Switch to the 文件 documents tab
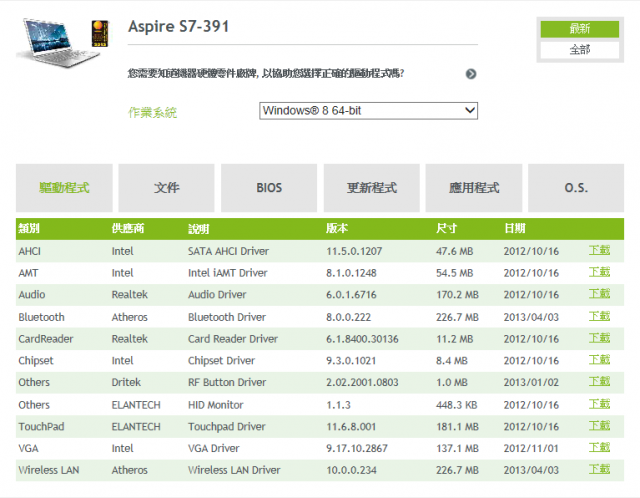The image size is (640, 498). click(167, 188)
